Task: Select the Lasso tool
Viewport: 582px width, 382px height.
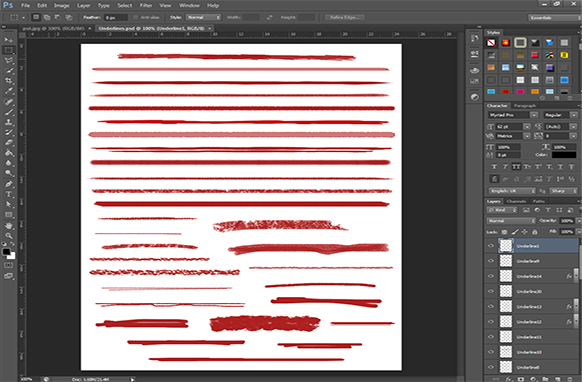Action: [8, 61]
